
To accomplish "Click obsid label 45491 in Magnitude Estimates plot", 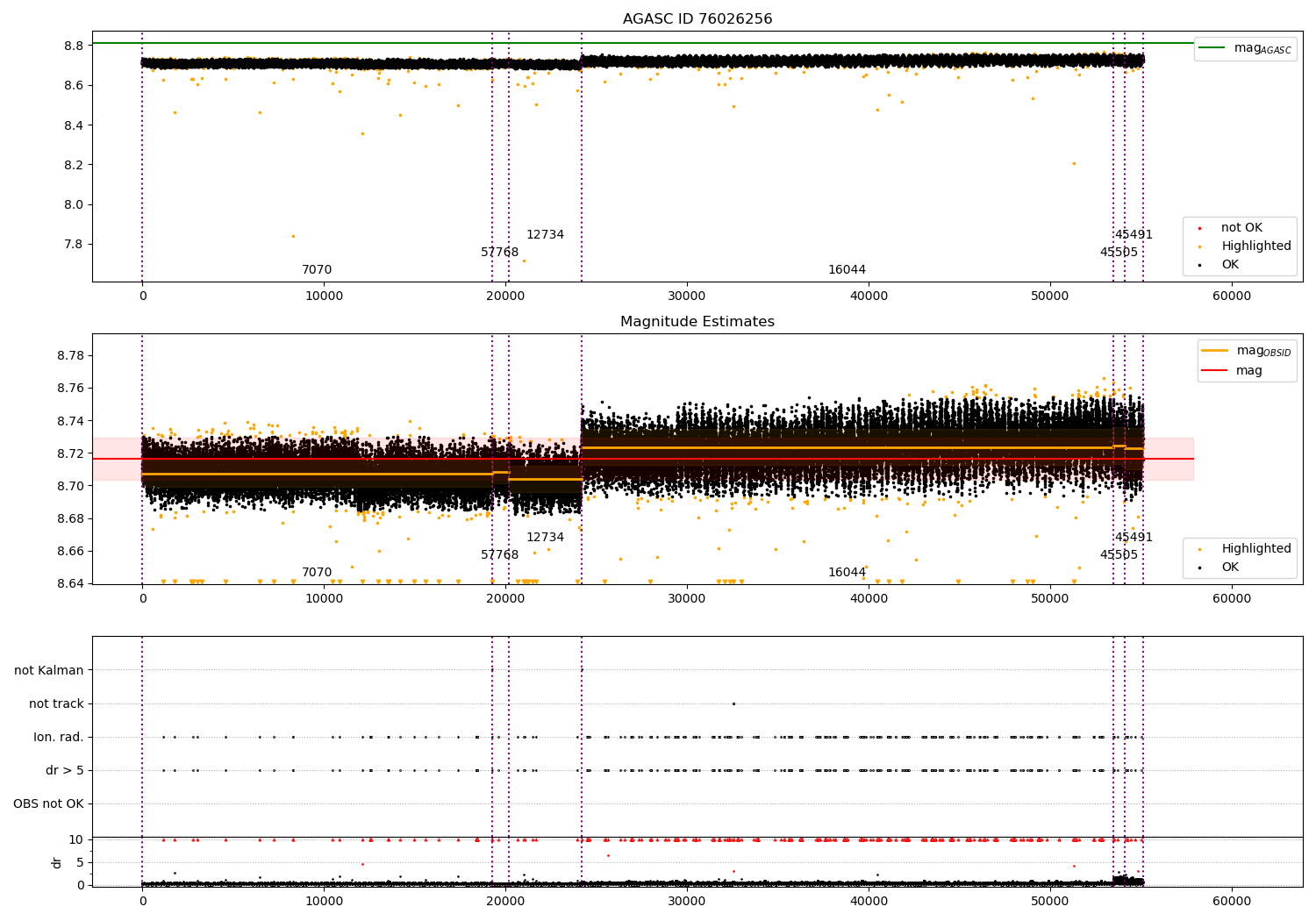I will pyautogui.click(x=1134, y=538).
